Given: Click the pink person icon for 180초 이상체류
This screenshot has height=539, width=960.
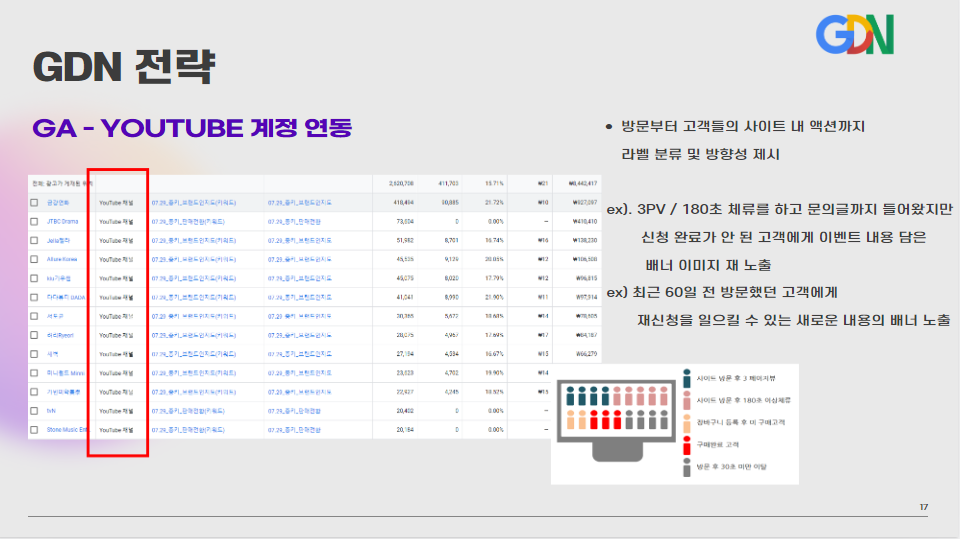Looking at the screenshot, I should [x=686, y=400].
